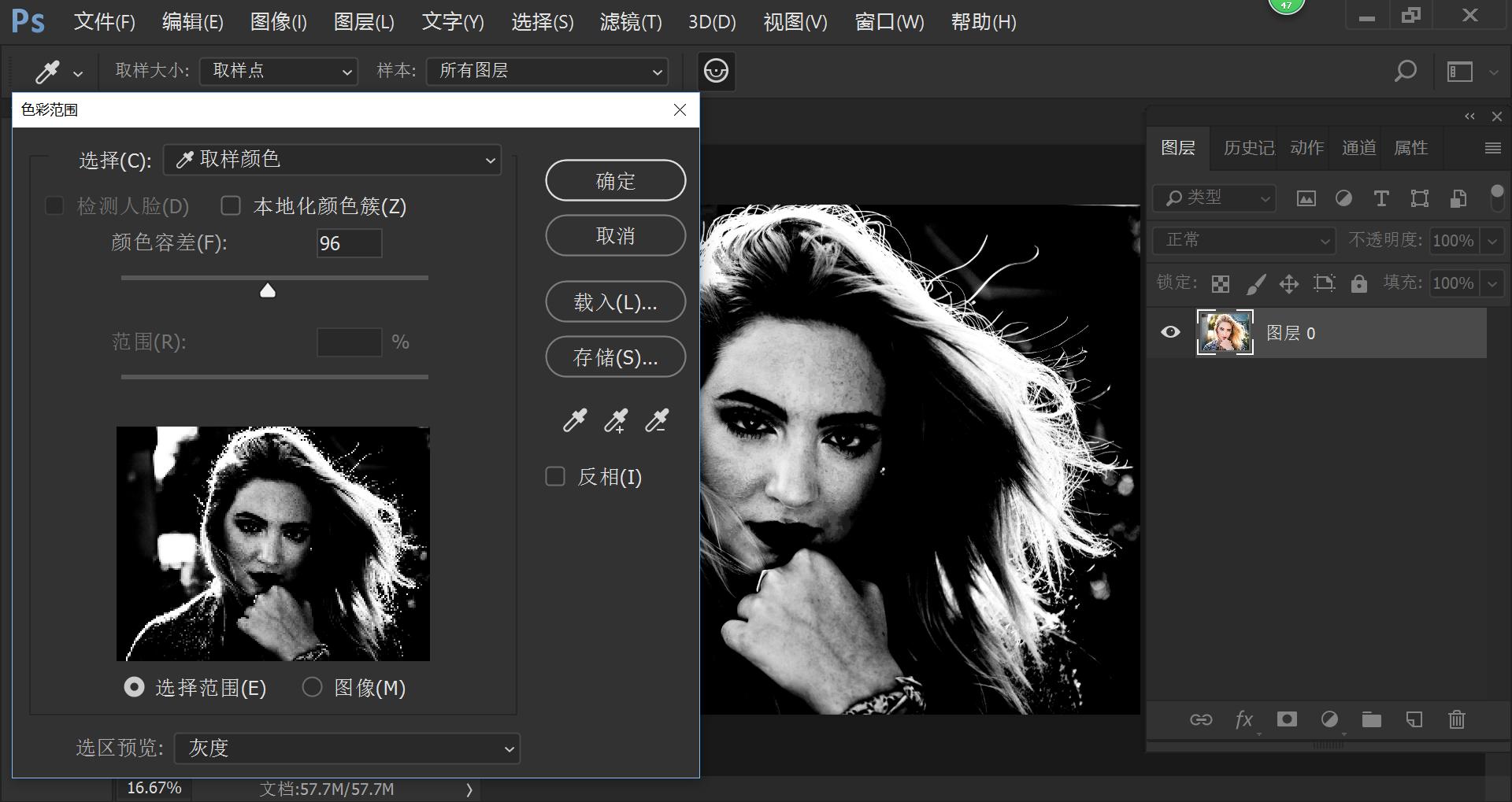This screenshot has width=1512, height=802.
Task: Open the 滤镜 menu
Action: 630,22
